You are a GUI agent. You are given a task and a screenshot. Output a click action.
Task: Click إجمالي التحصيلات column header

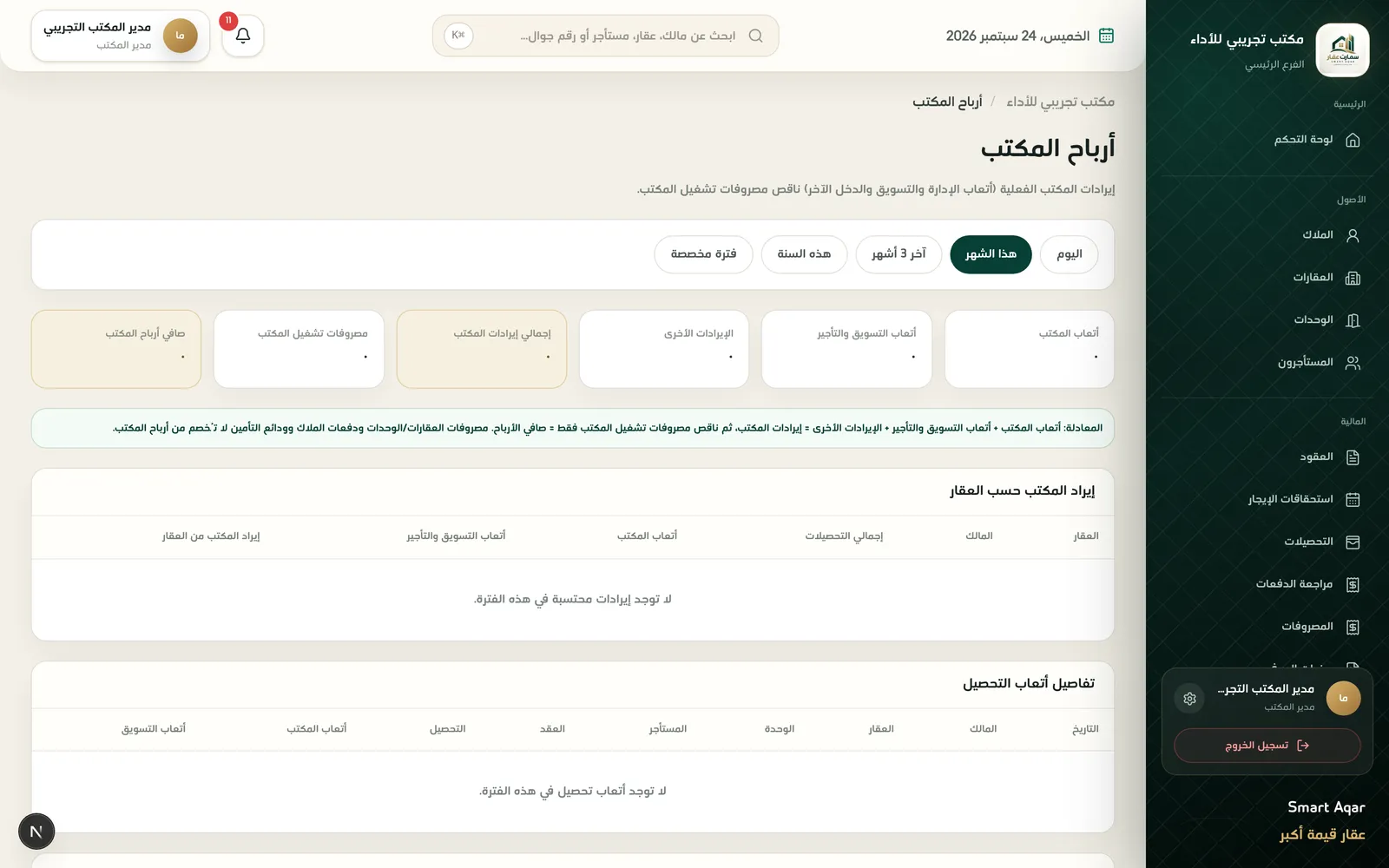844,536
